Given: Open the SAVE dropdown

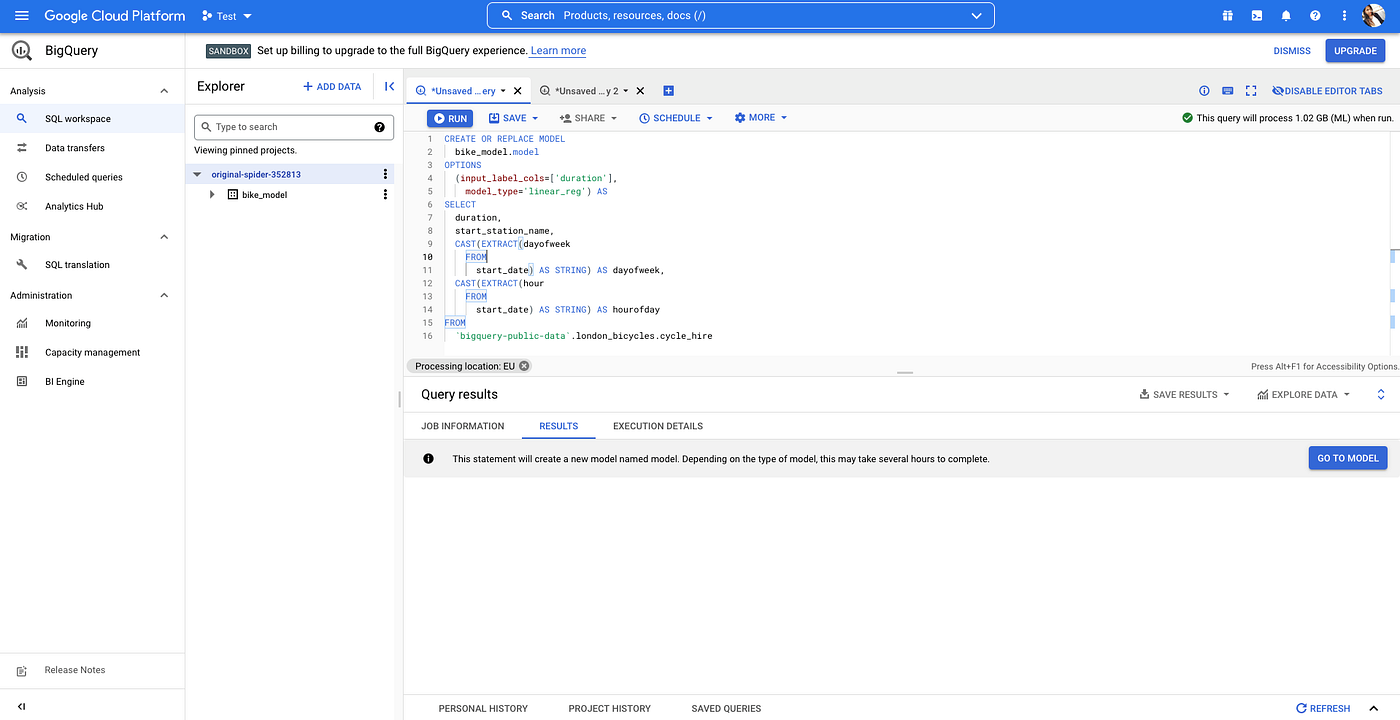Looking at the screenshot, I should (x=513, y=117).
